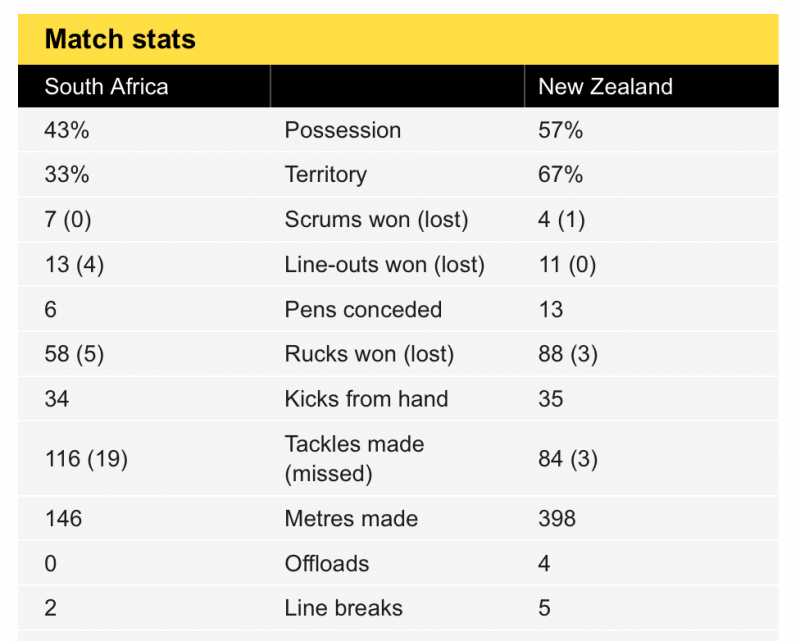800x641 pixels.
Task: Click the Pens conceded label
Action: (x=363, y=310)
